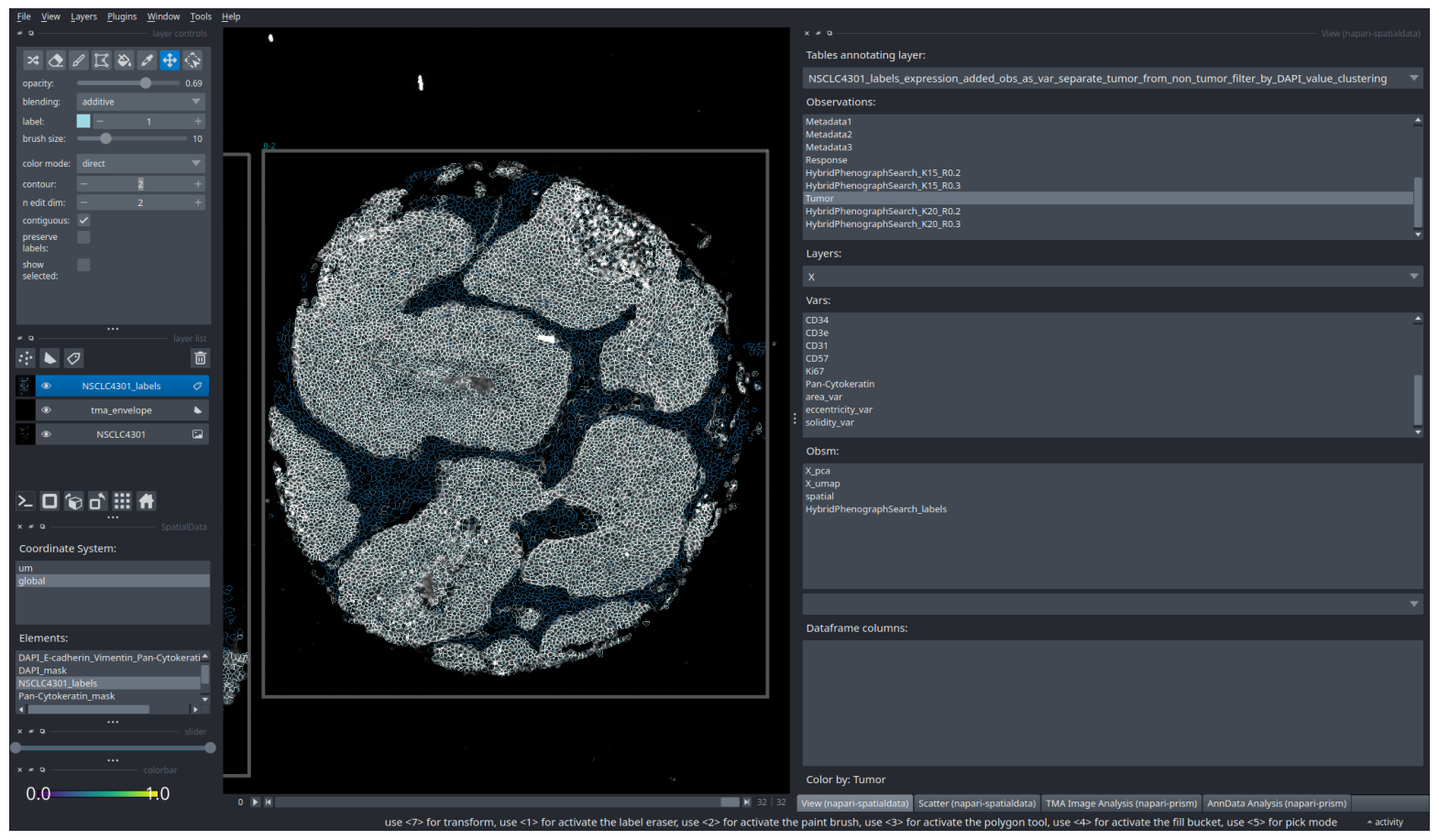Screen dimensions: 1439x840
Task: Open the color mode dropdown
Action: [141, 163]
